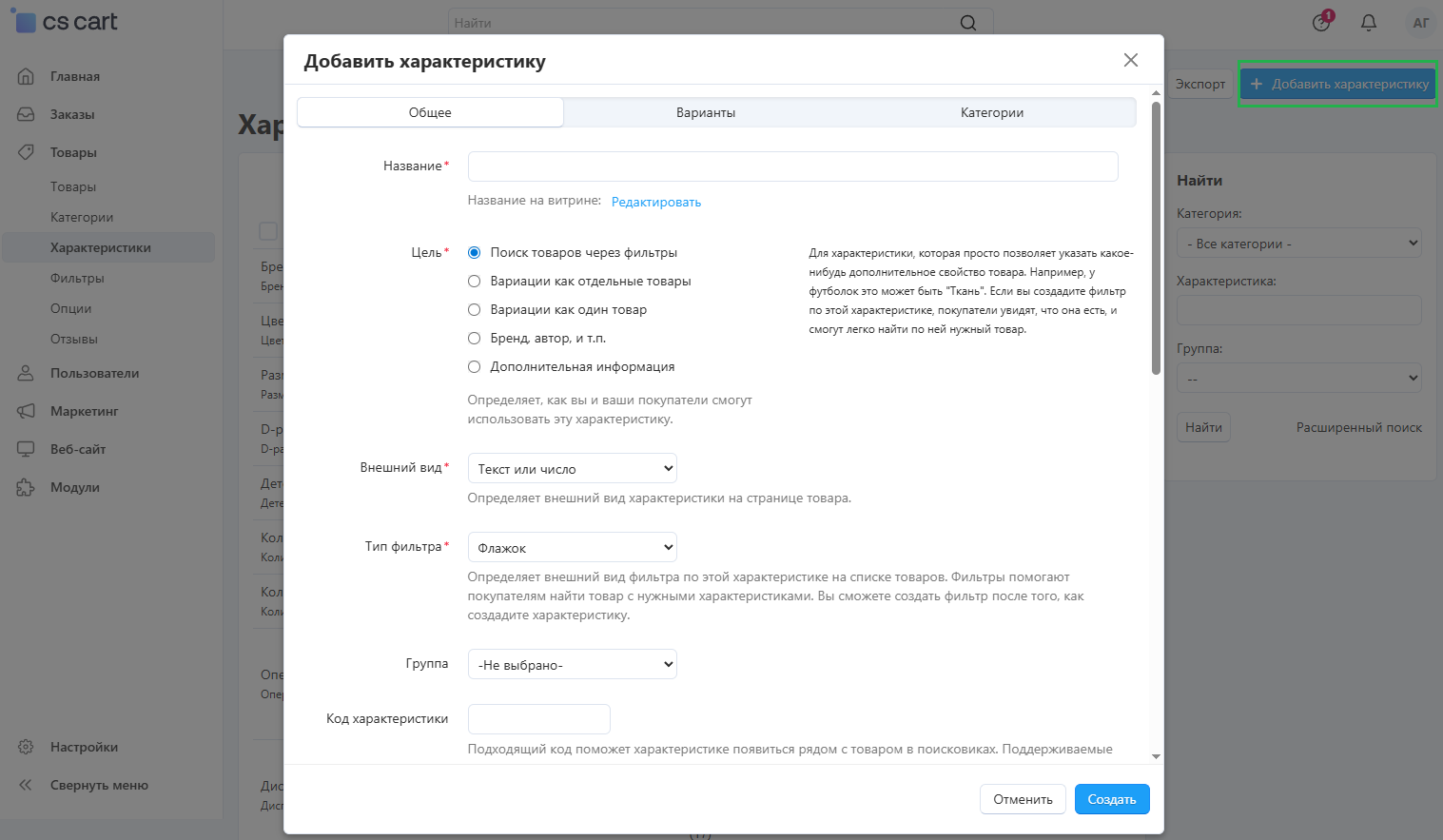Click the Веб-сайт menu label
Image resolution: width=1443 pixels, height=840 pixels.
[78, 449]
